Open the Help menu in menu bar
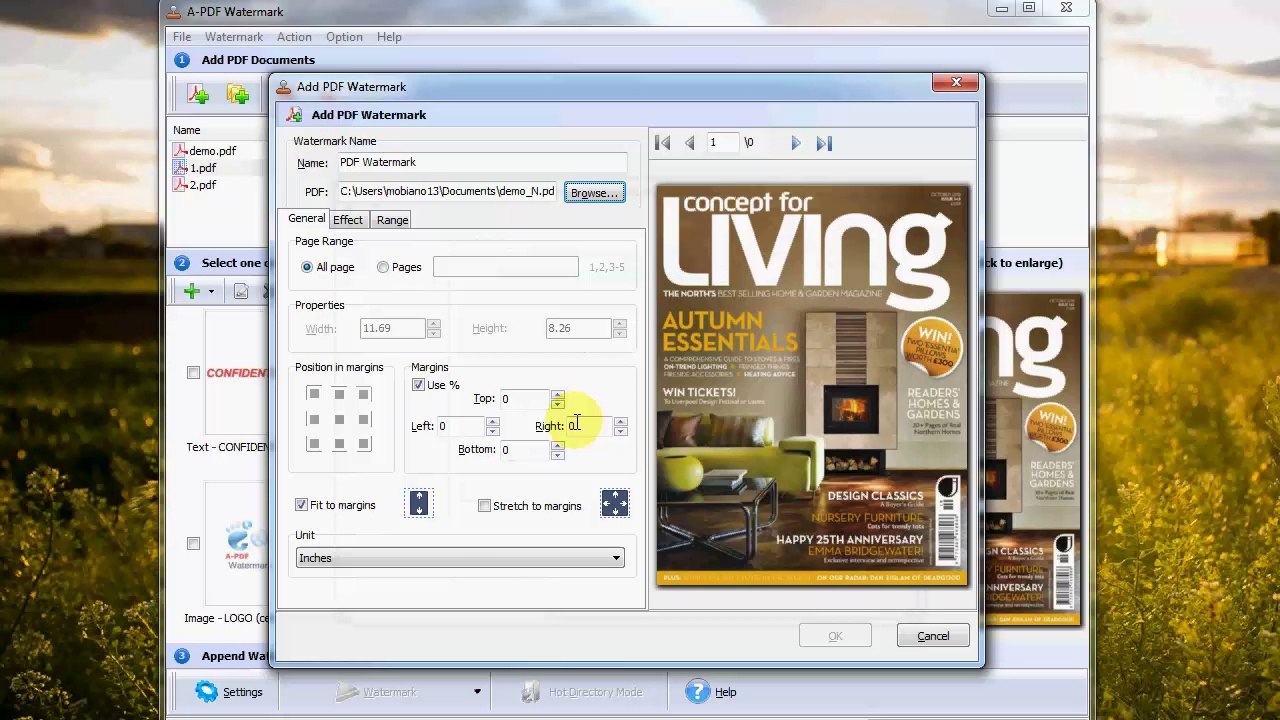 (389, 37)
